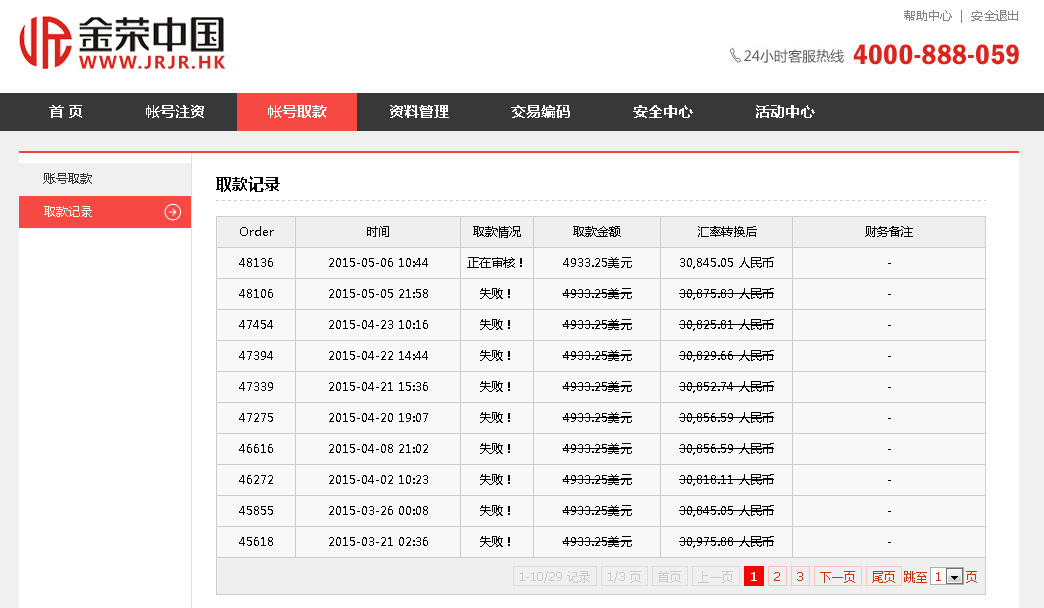Viewport: 1044px width, 608px height.
Task: Select the 帐号取款 menu tab
Action: [x=297, y=112]
